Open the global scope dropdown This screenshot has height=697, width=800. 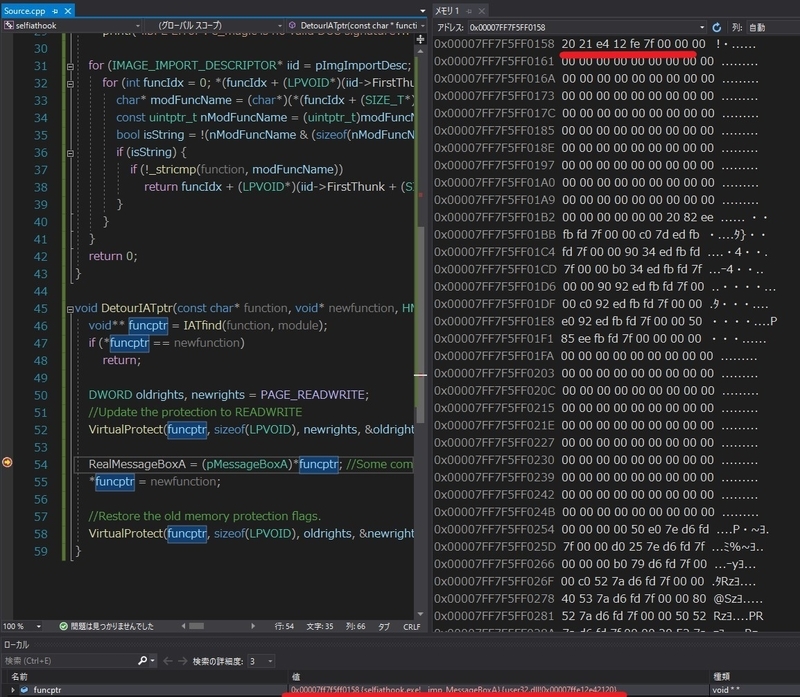pyautogui.click(x=214, y=26)
